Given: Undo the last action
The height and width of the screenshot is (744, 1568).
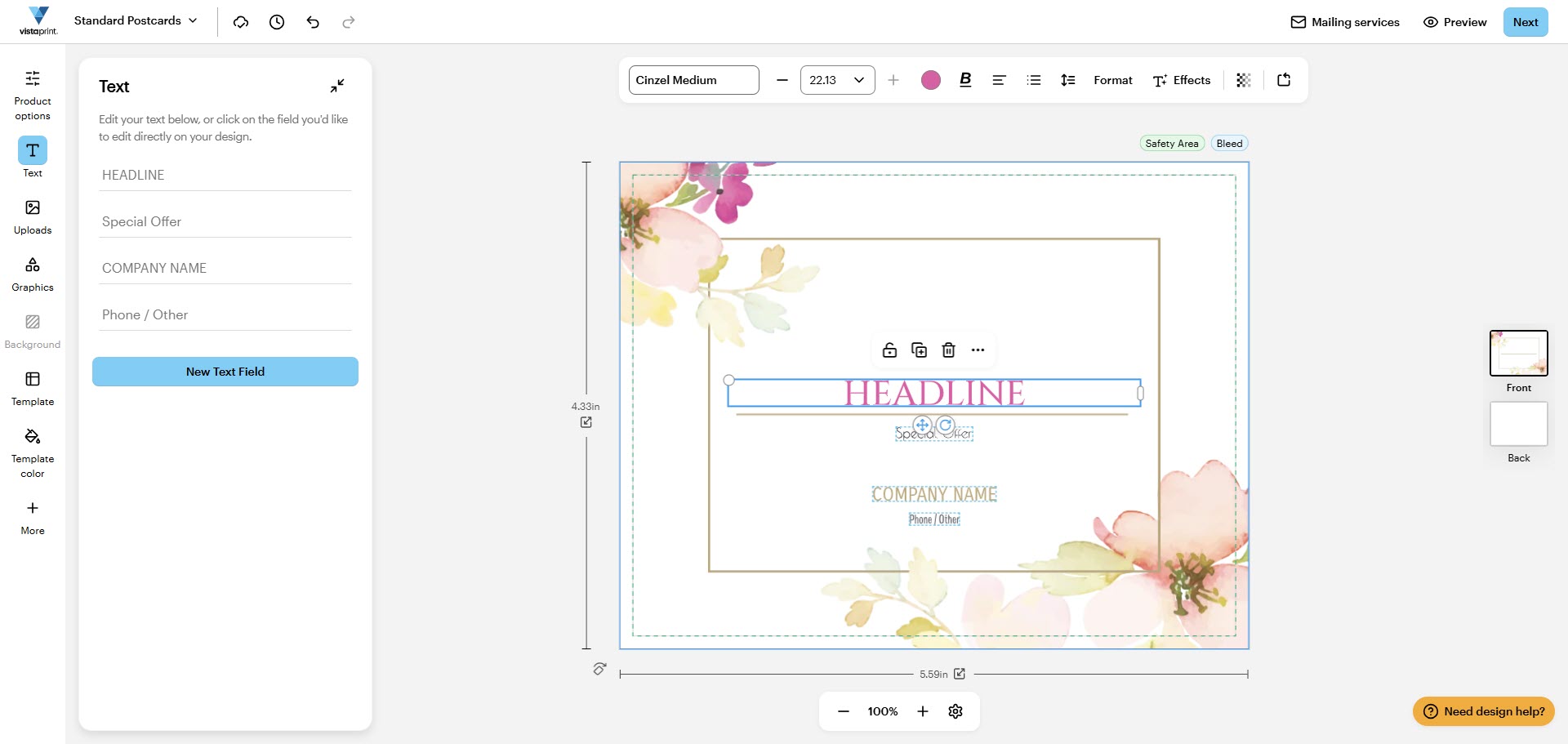Looking at the screenshot, I should click(313, 22).
